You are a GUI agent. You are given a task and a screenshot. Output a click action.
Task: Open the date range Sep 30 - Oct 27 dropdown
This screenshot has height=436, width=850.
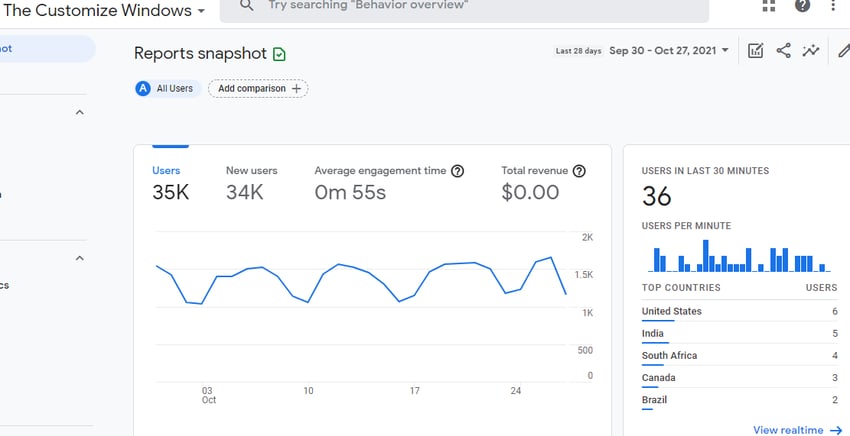tap(669, 50)
